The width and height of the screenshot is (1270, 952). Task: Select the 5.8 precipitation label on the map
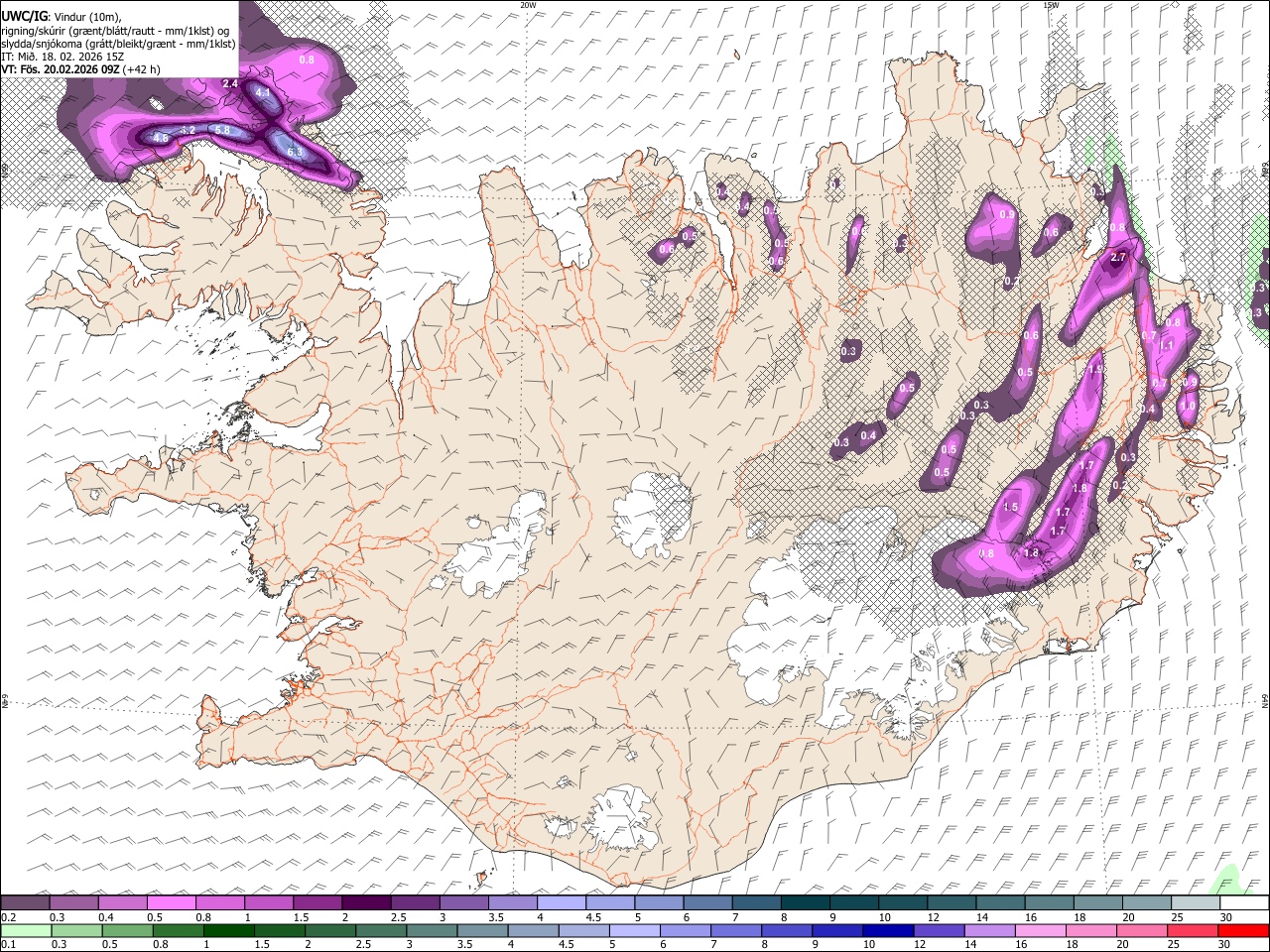point(222,130)
